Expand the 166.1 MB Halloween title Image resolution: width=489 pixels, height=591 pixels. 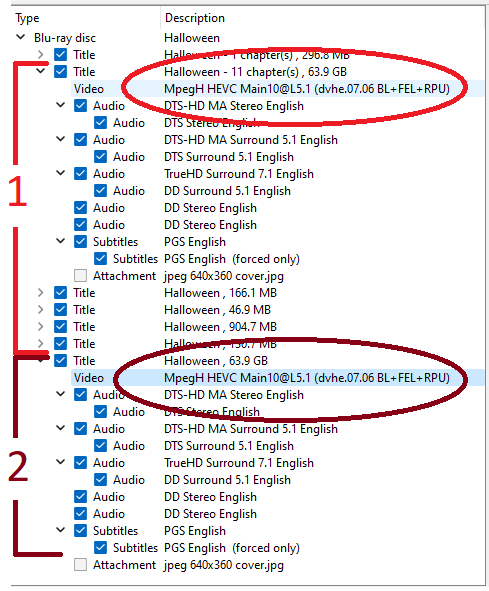click(x=41, y=292)
